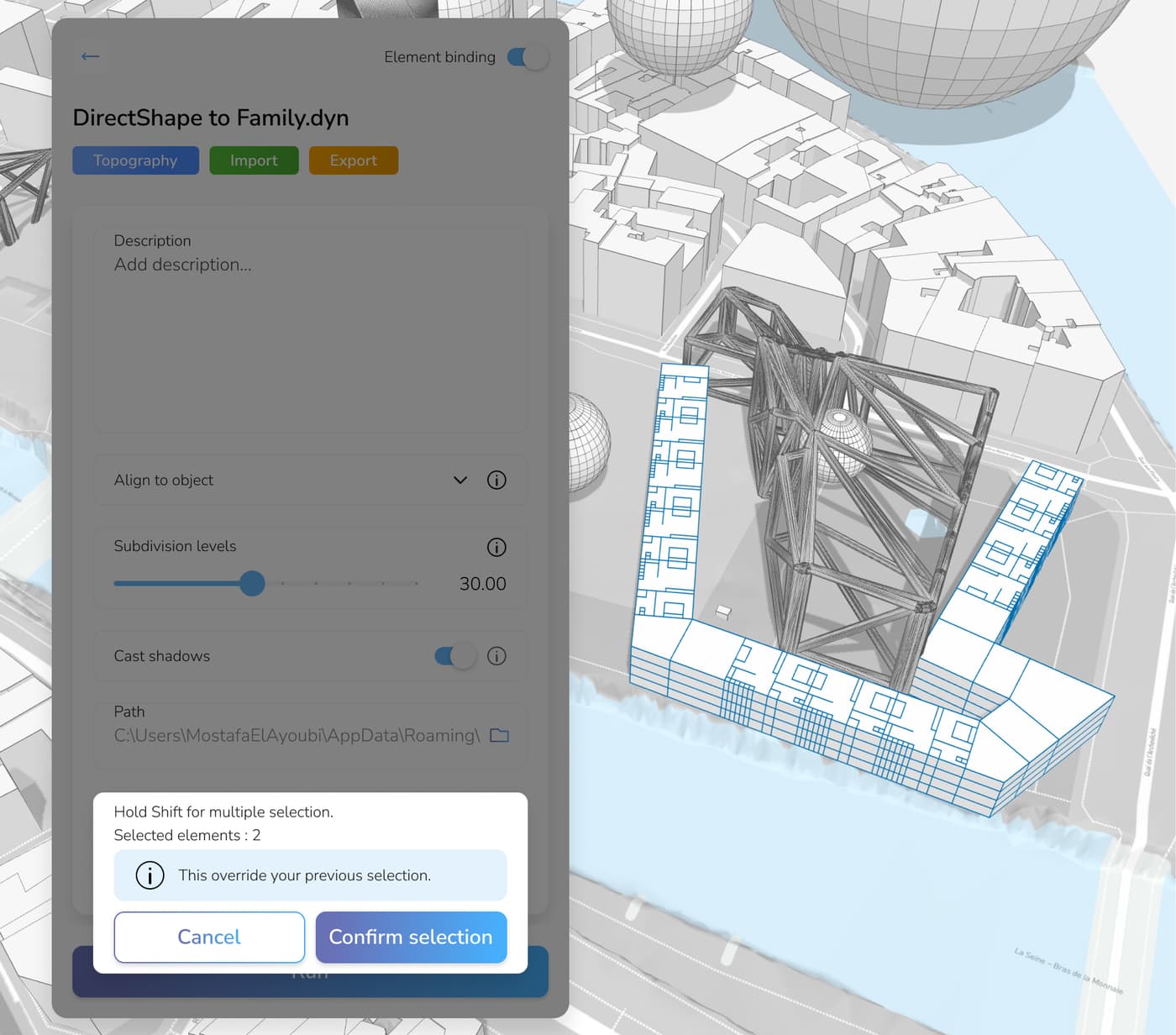Show info for Subdivision levels
Image resolution: width=1176 pixels, height=1035 pixels.
click(496, 548)
